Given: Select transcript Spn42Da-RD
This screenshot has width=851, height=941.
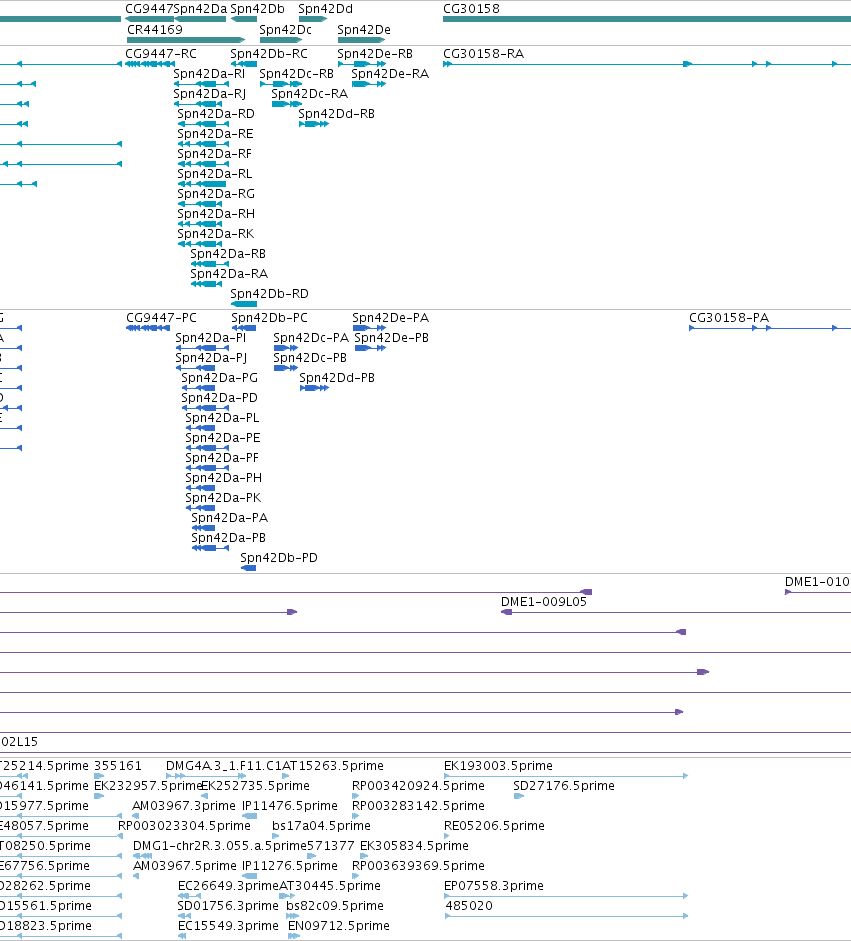Looking at the screenshot, I should 216,113.
